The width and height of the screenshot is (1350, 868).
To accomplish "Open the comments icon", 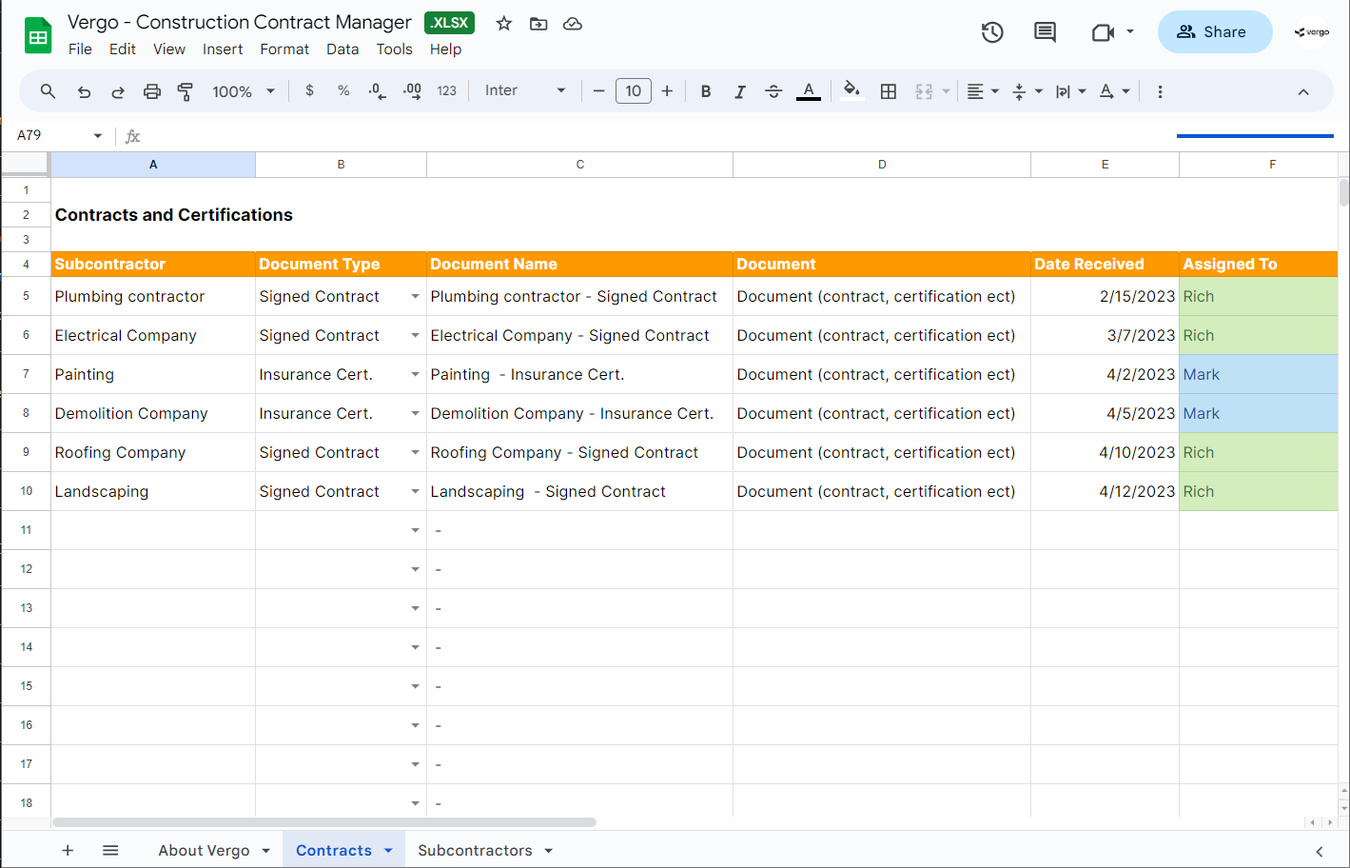I will click(1044, 32).
